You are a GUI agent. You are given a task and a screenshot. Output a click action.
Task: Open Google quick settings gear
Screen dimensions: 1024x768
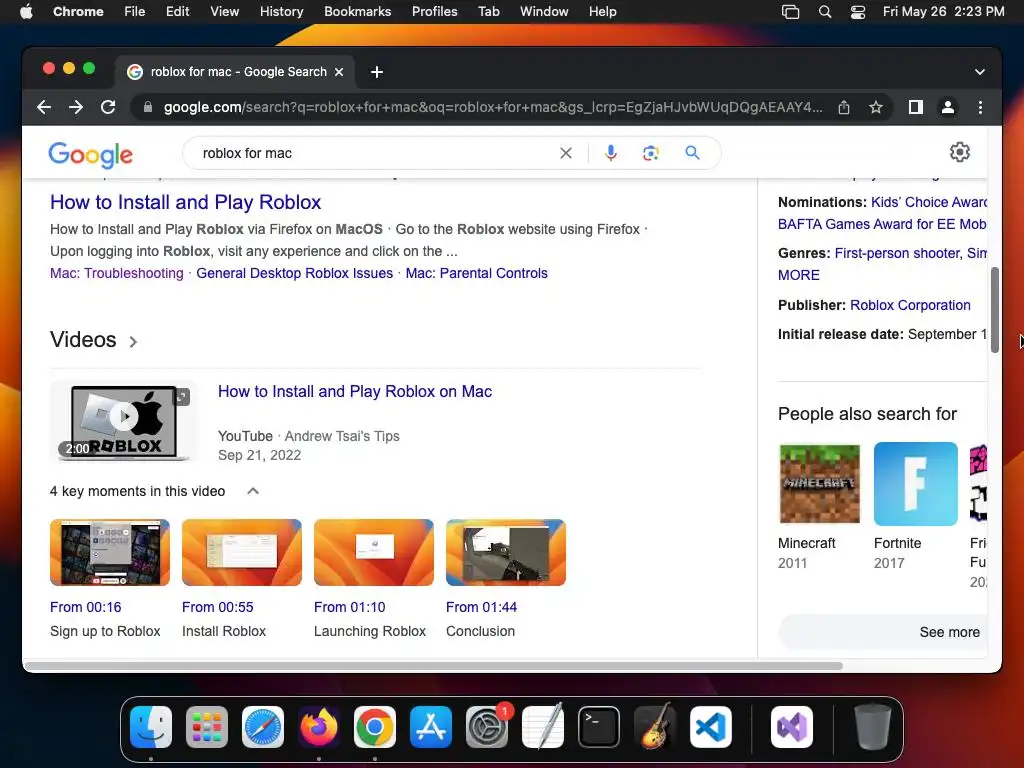pos(959,152)
